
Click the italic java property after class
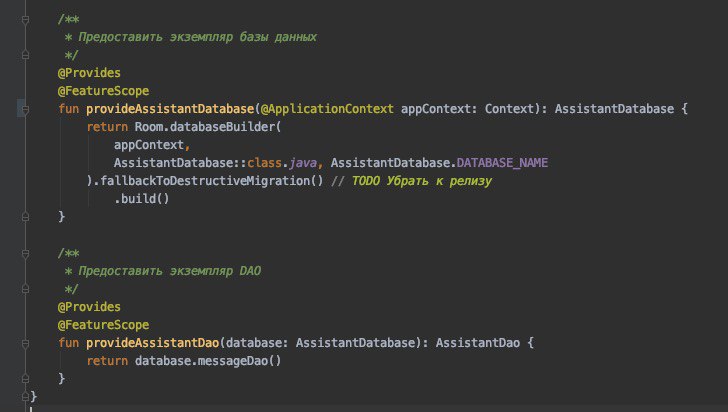tap(303, 163)
